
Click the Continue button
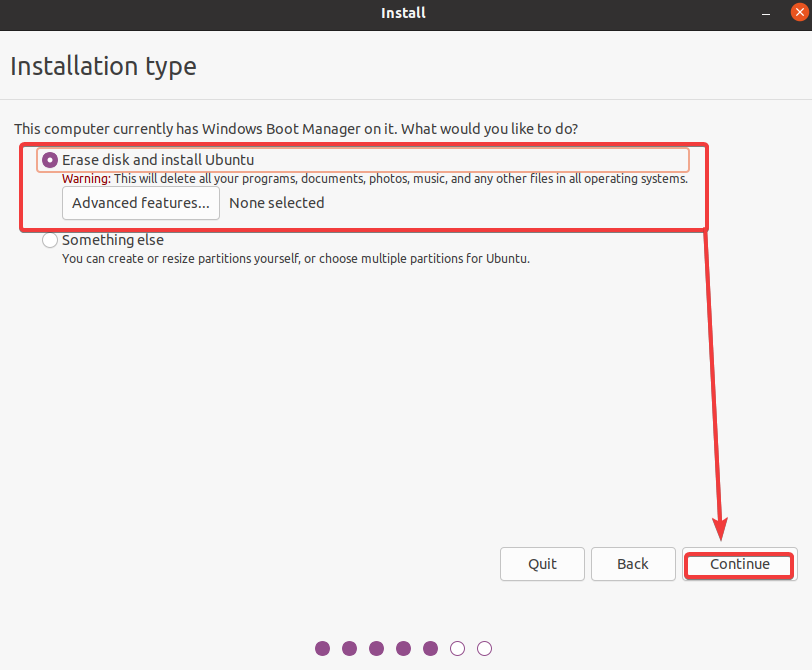[740, 564]
